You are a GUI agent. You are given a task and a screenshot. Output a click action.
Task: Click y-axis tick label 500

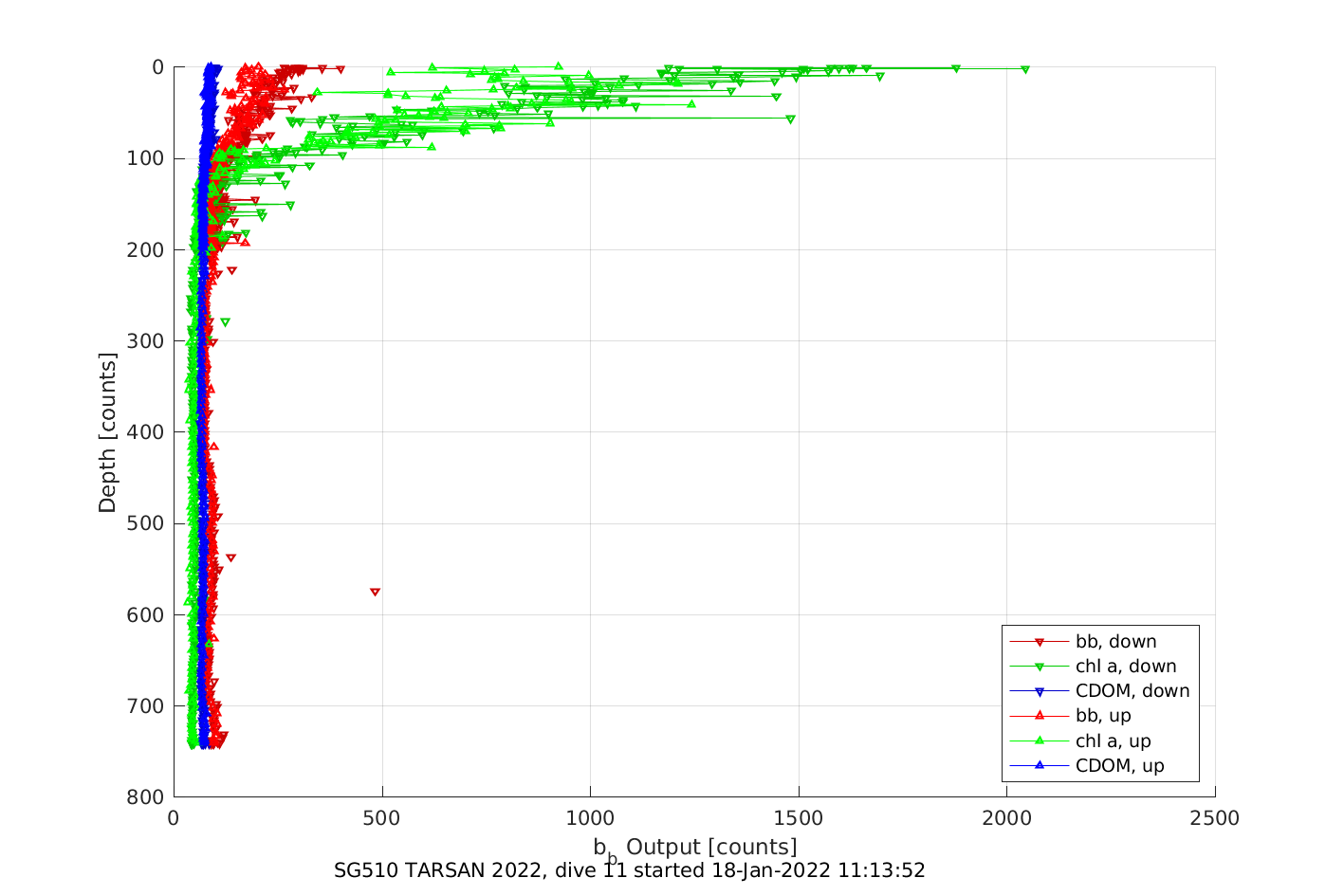tap(145, 523)
